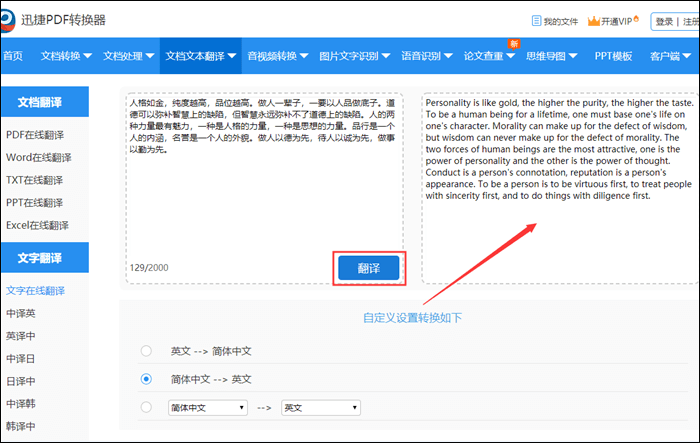The image size is (700, 443).
Task: Expand the 文档转换 menu arrow
Action: (88, 56)
